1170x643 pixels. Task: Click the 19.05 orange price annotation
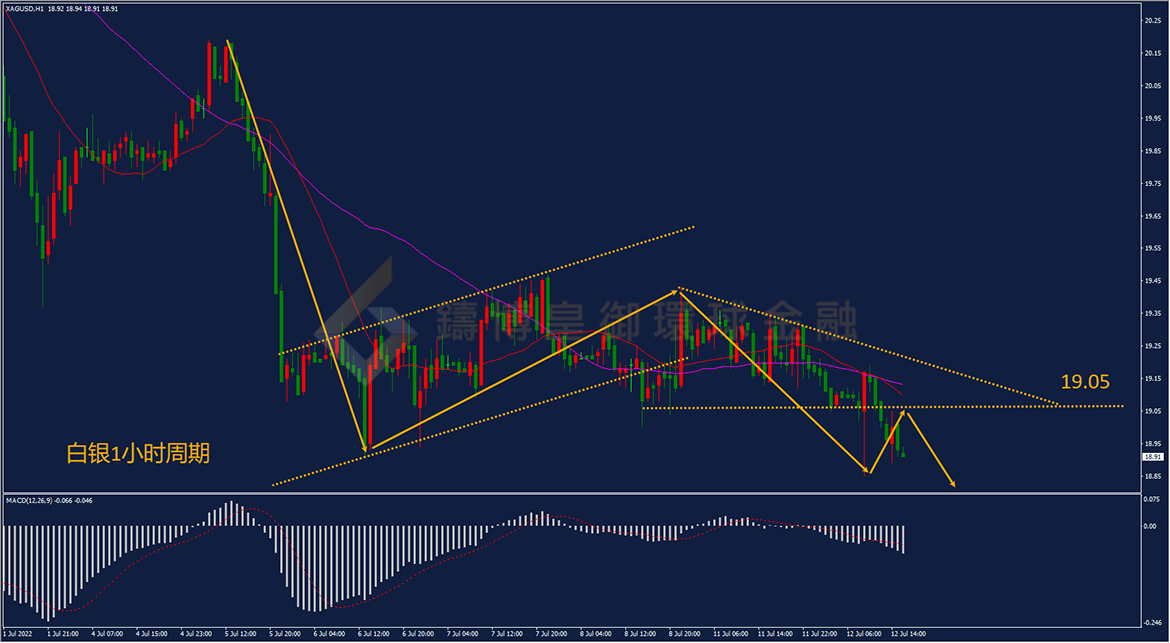(1085, 383)
